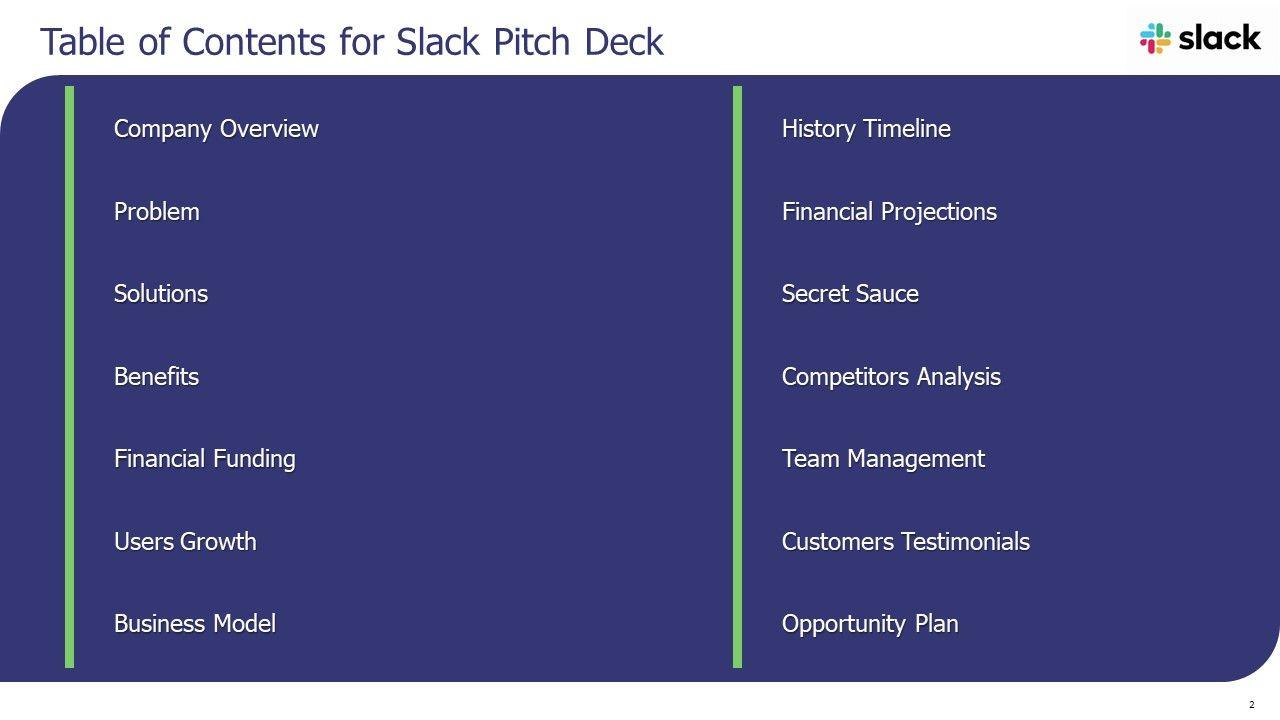Image resolution: width=1280 pixels, height=720 pixels.
Task: Click the Slack hashtag logo icon
Action: point(1155,38)
